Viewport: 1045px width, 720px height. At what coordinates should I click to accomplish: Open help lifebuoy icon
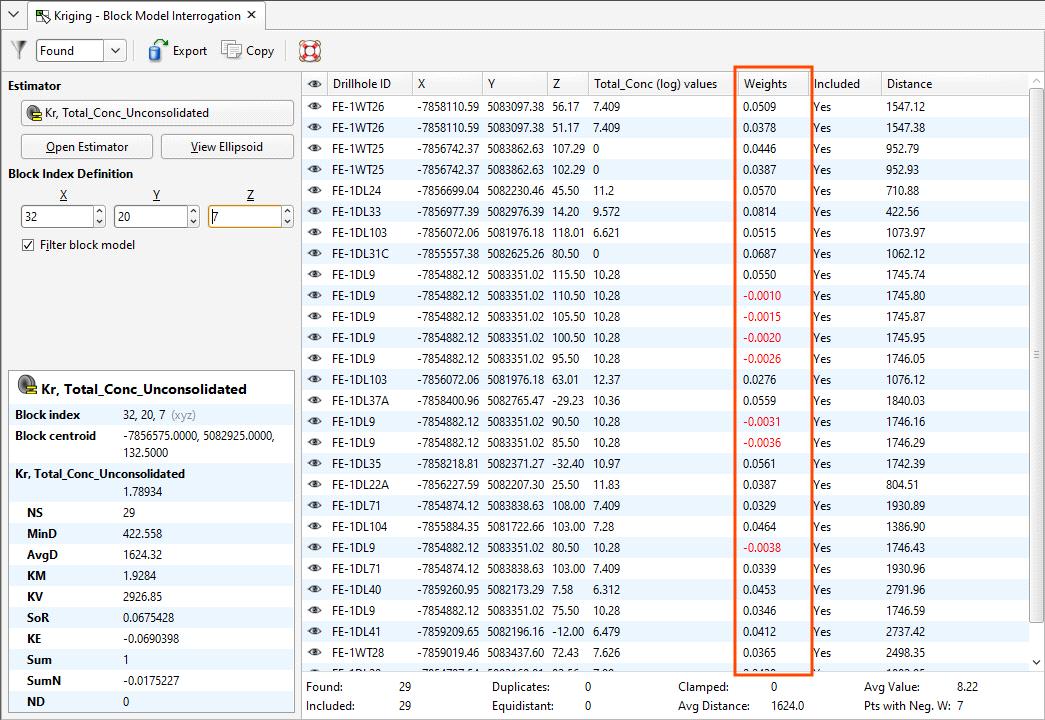click(x=310, y=51)
